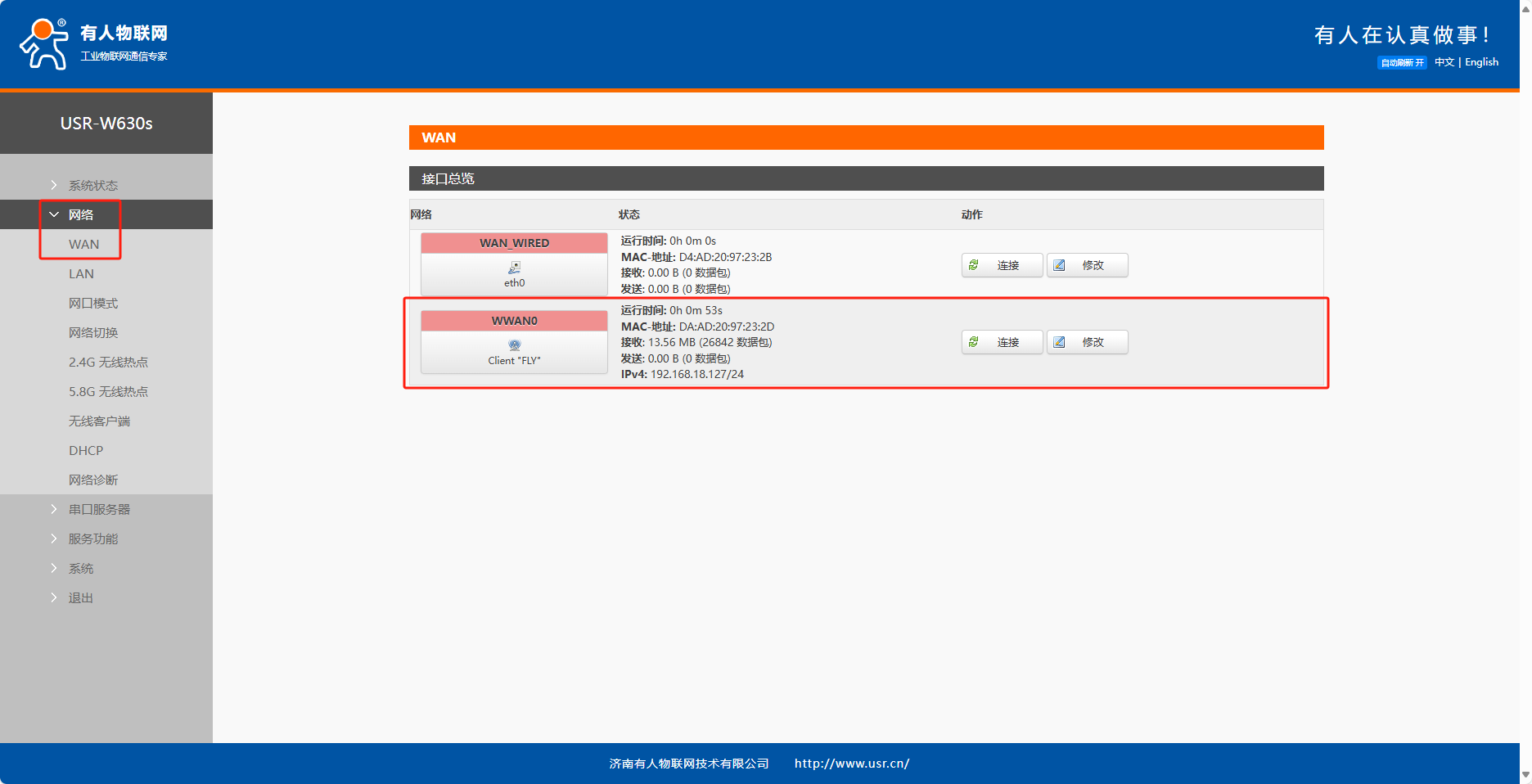Image resolution: width=1532 pixels, height=784 pixels.
Task: Click 连接 button for WAN_WIRED
Action: tap(1003, 265)
